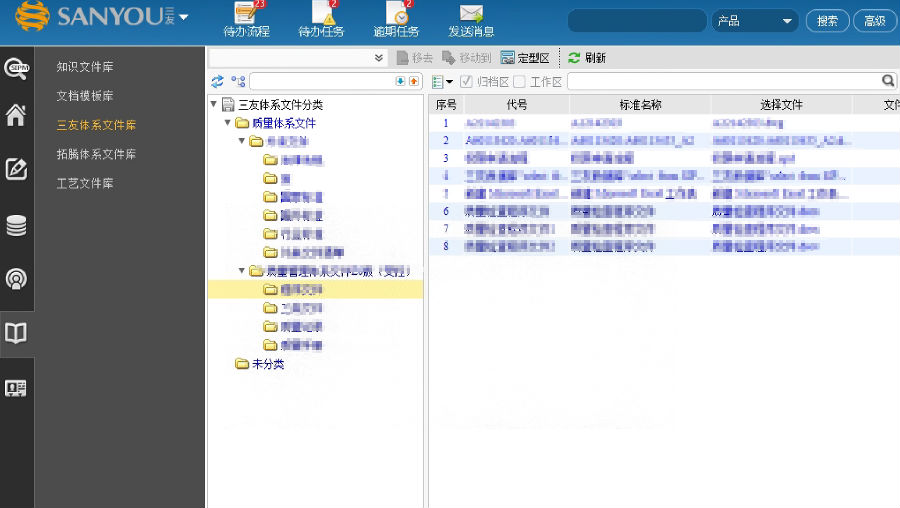900x508 pixels.
Task: Click the magnifier search icon in list filter
Action: [x=888, y=81]
